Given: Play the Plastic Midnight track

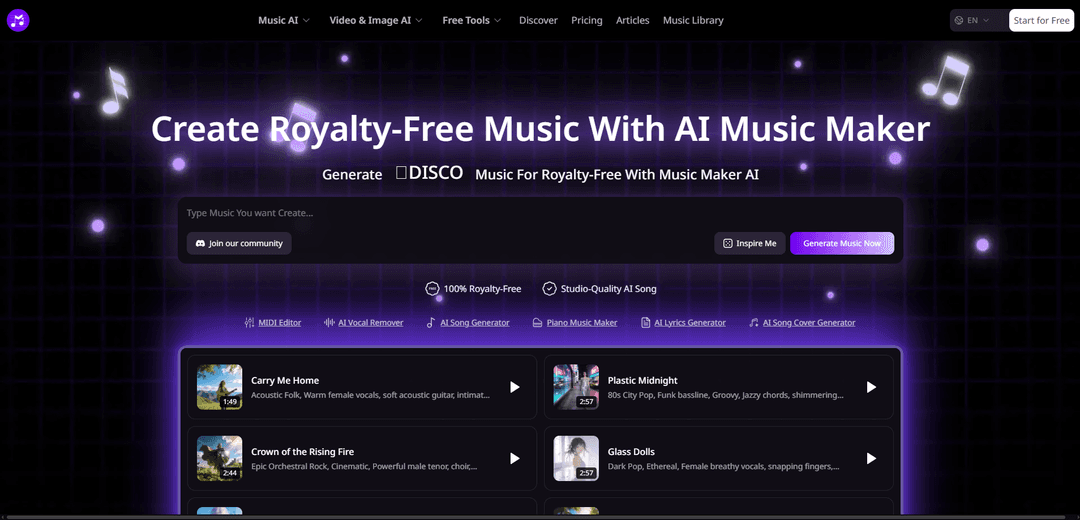Looking at the screenshot, I should point(871,387).
